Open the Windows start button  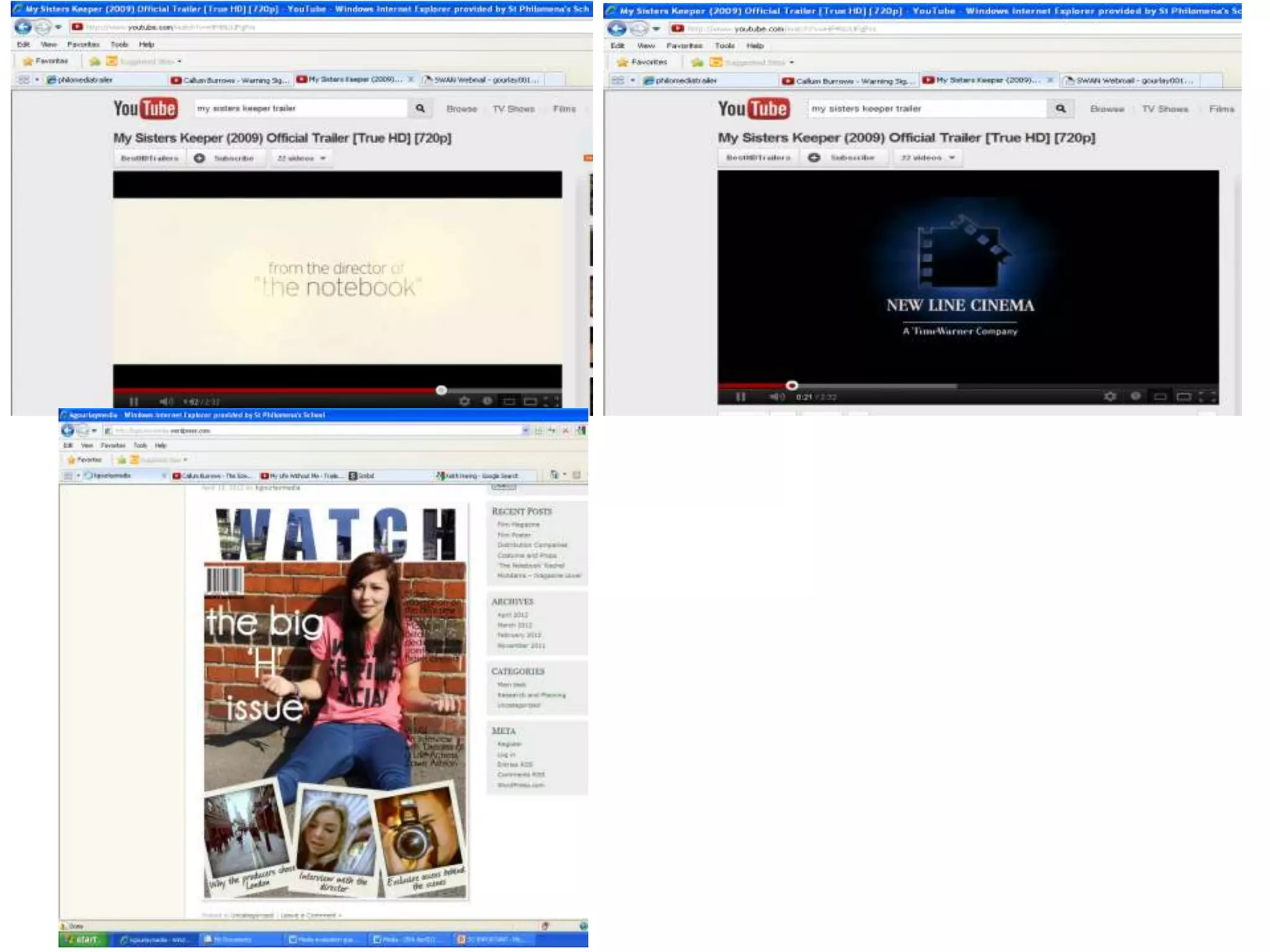coord(83,940)
